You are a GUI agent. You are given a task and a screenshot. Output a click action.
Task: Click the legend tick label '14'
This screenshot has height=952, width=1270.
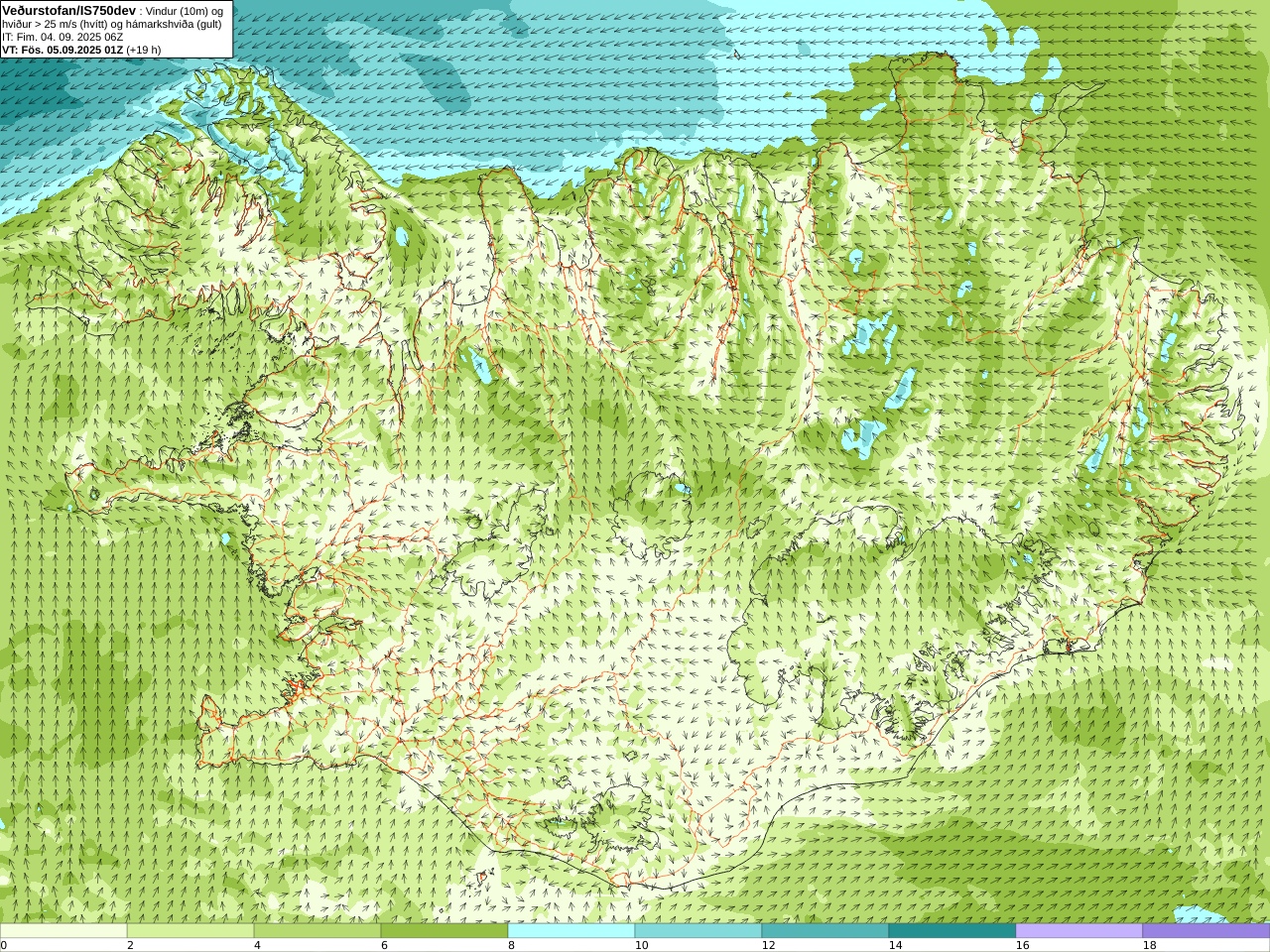point(895,945)
